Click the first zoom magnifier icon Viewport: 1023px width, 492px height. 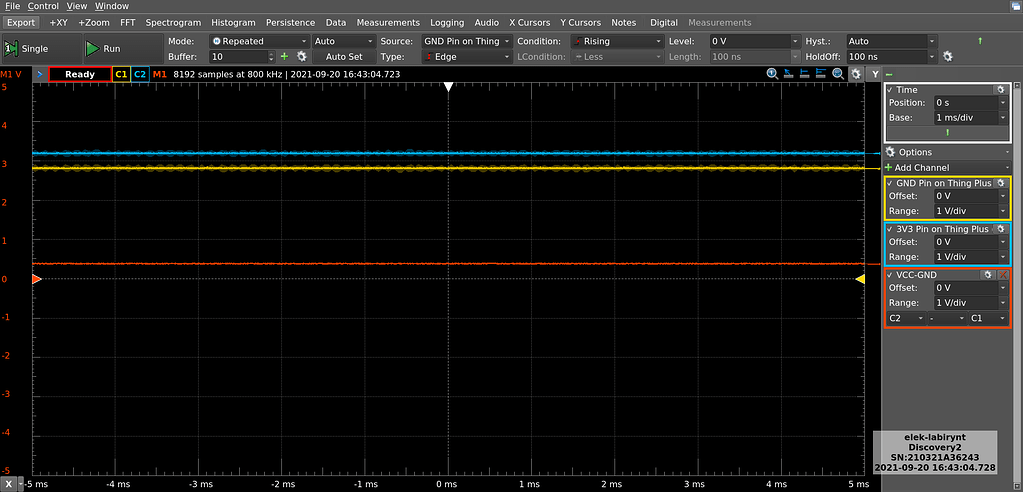point(772,74)
